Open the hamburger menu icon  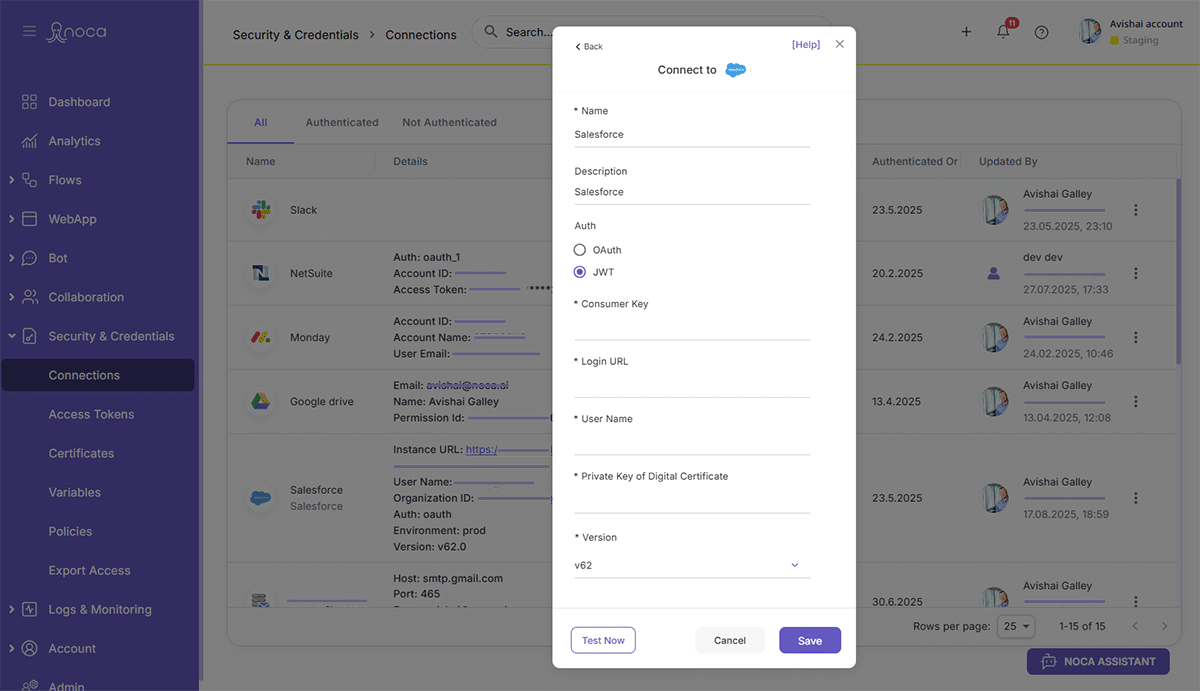pyautogui.click(x=30, y=32)
